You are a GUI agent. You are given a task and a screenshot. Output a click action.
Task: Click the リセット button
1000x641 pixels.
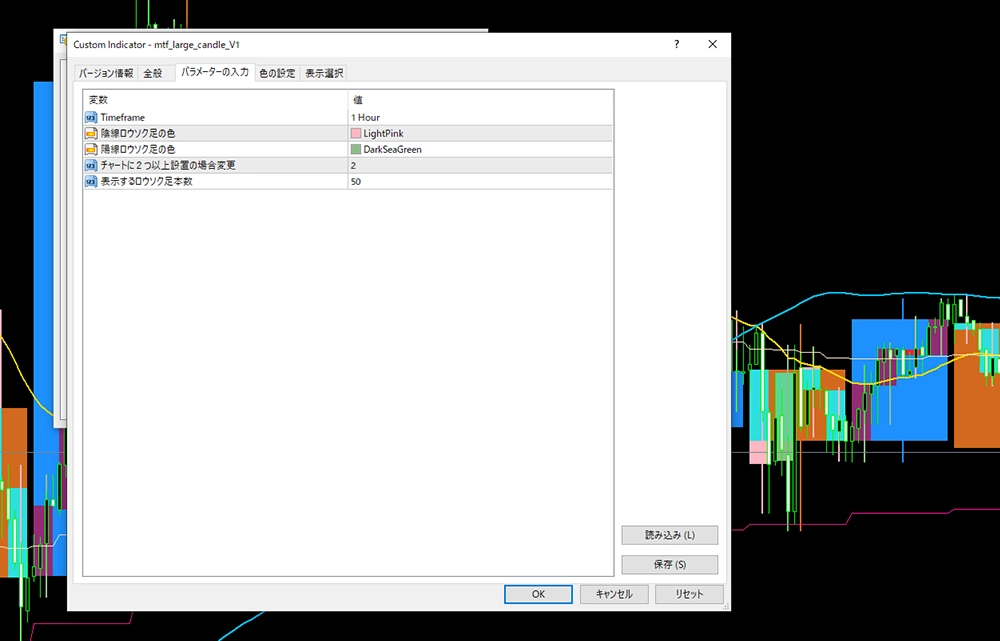click(689, 594)
